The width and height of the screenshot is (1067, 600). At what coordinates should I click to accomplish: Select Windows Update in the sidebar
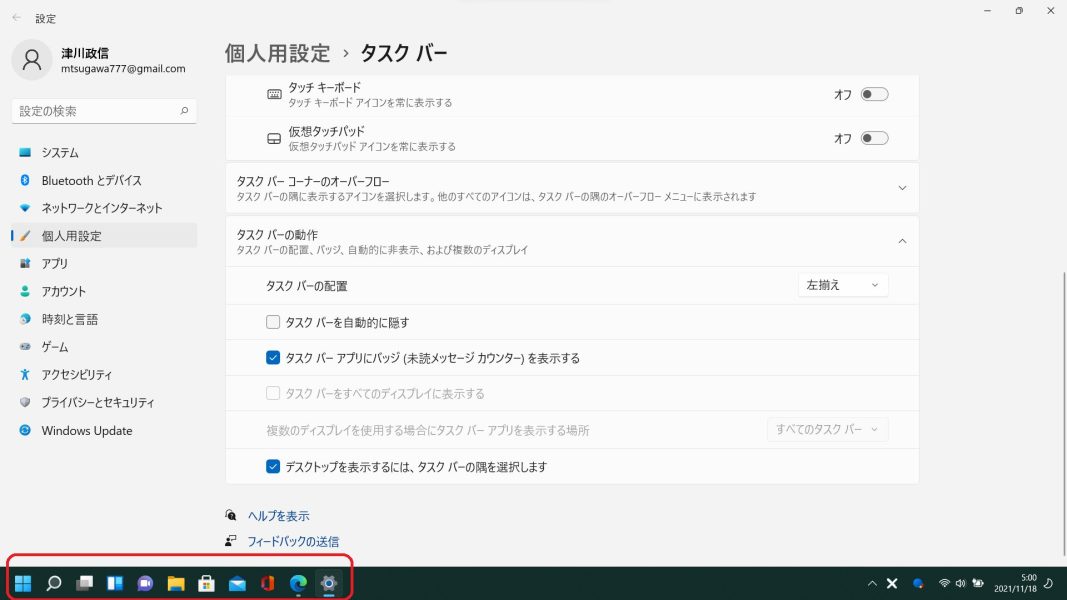pyautogui.click(x=87, y=431)
